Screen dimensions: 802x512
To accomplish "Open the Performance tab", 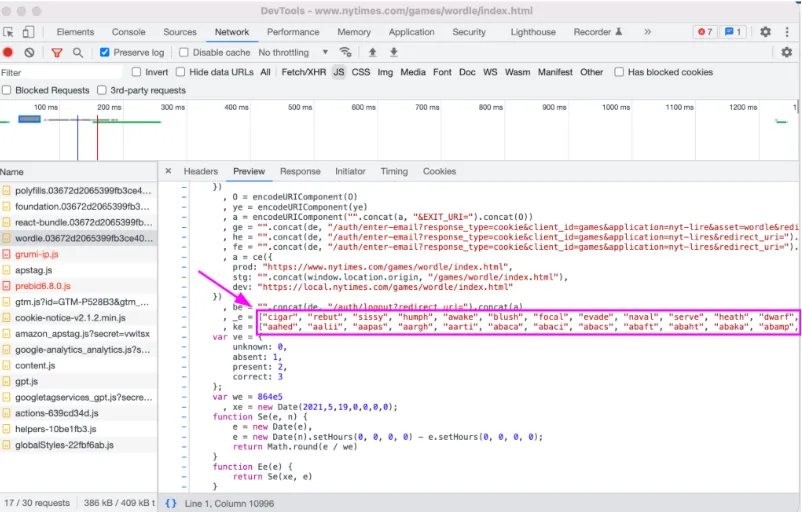I will (293, 32).
